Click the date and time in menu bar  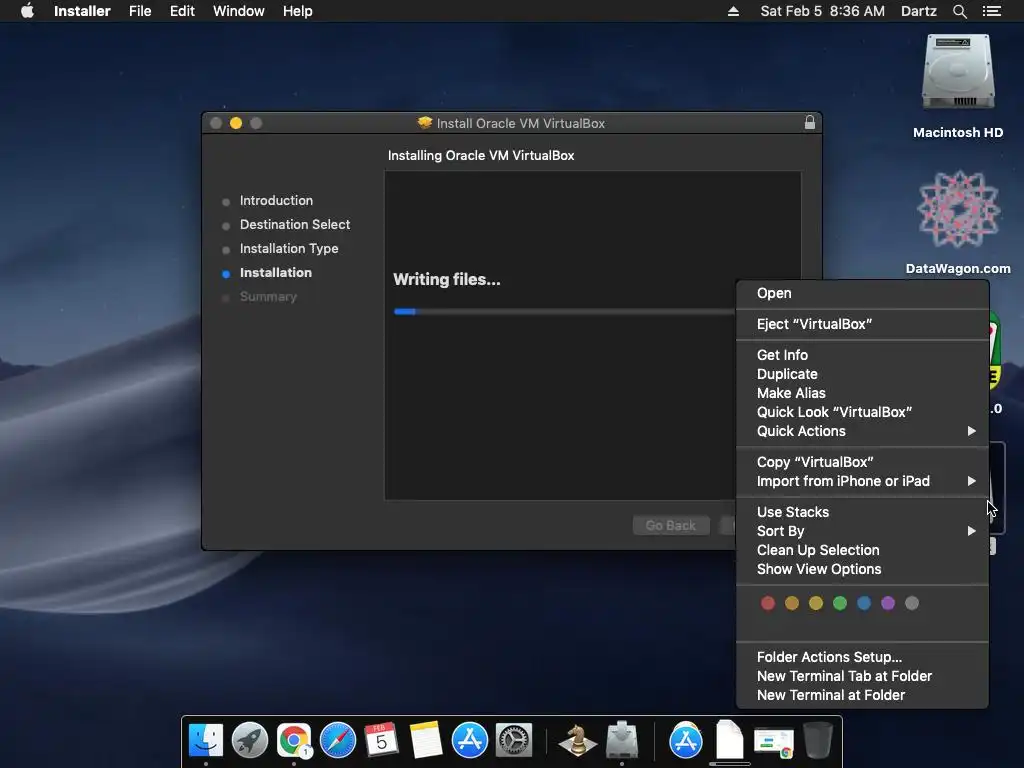tap(822, 11)
